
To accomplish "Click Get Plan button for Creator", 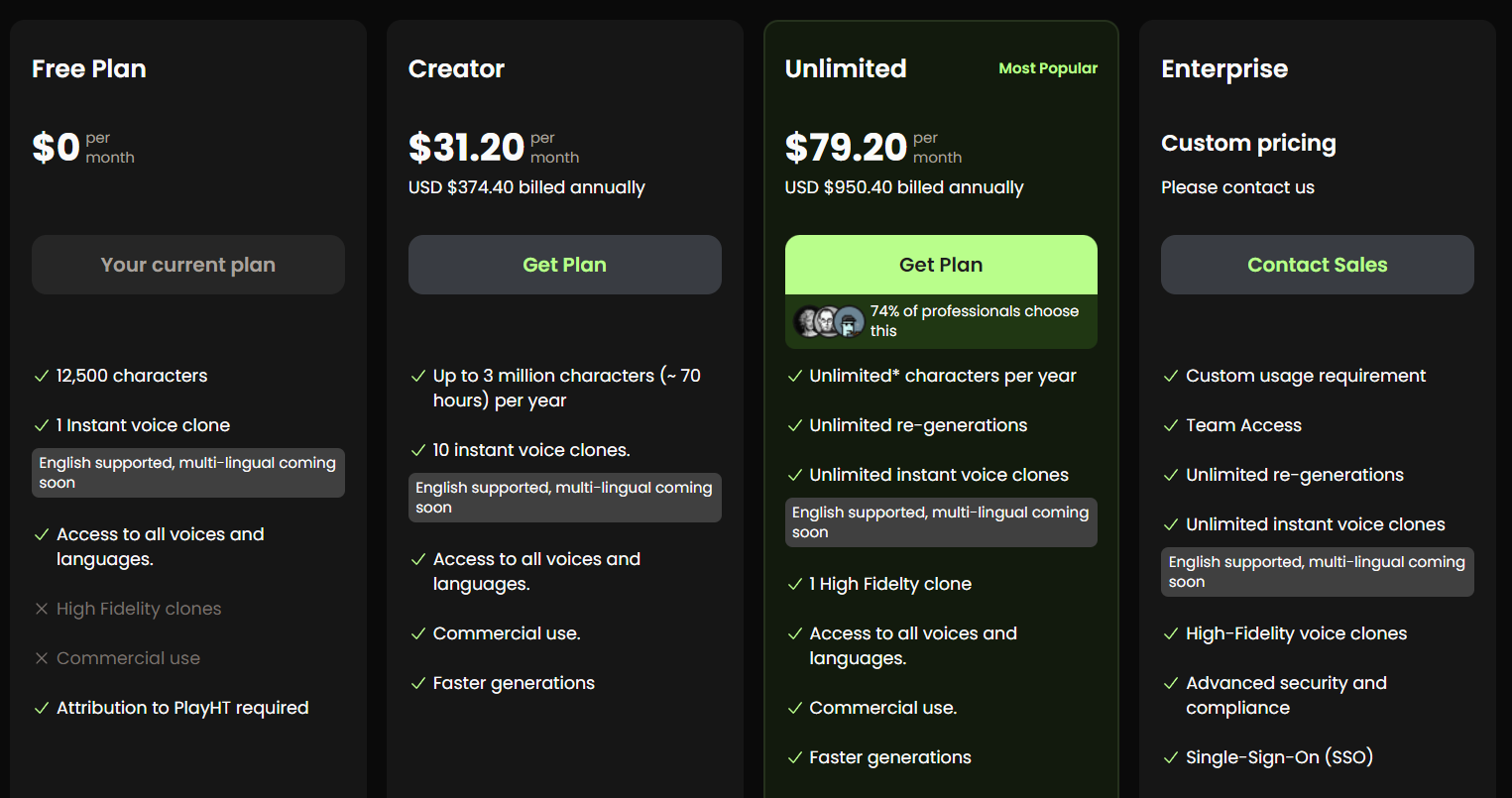I will 564,265.
